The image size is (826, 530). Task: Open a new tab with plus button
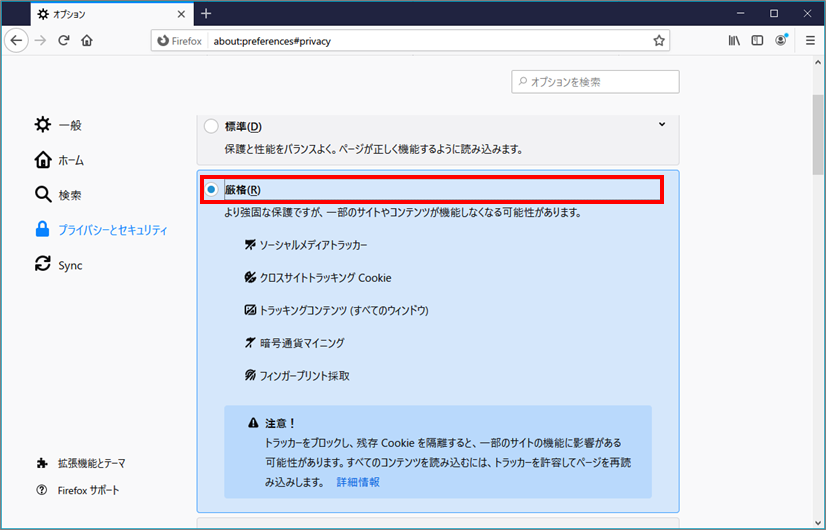206,14
